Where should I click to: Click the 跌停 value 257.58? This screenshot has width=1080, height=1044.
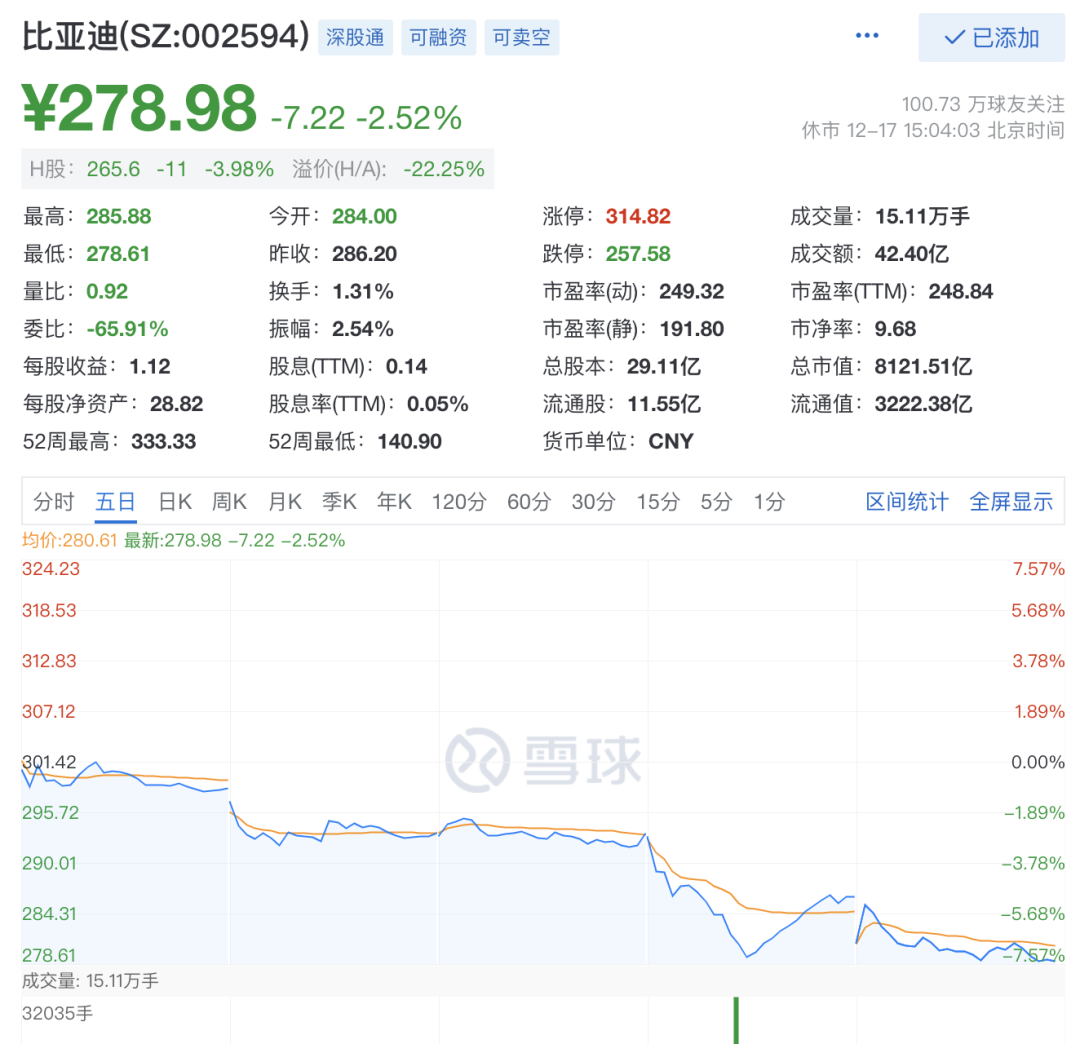638,254
